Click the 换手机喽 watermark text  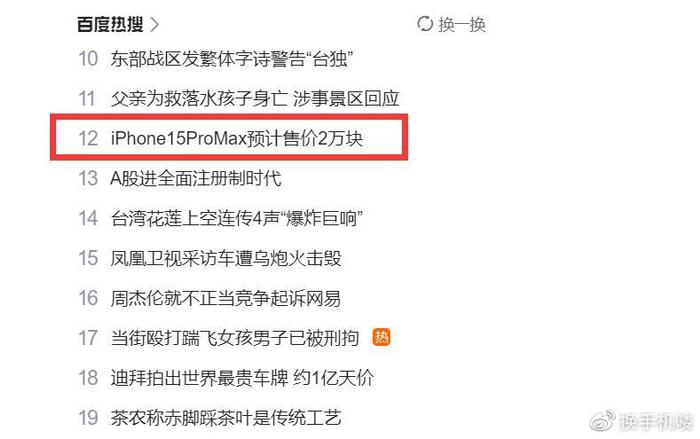657,422
